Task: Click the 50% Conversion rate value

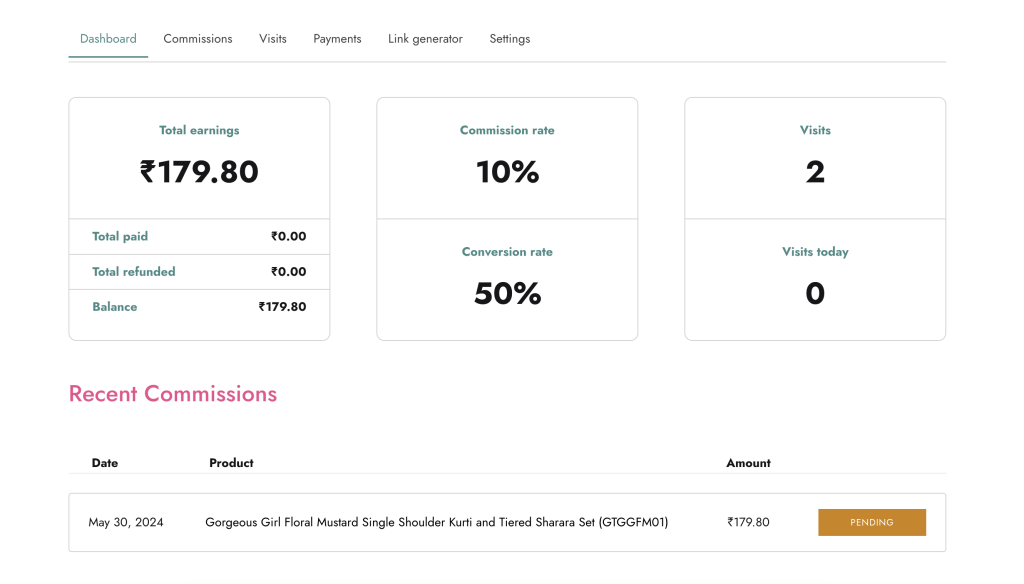Action: [x=507, y=293]
